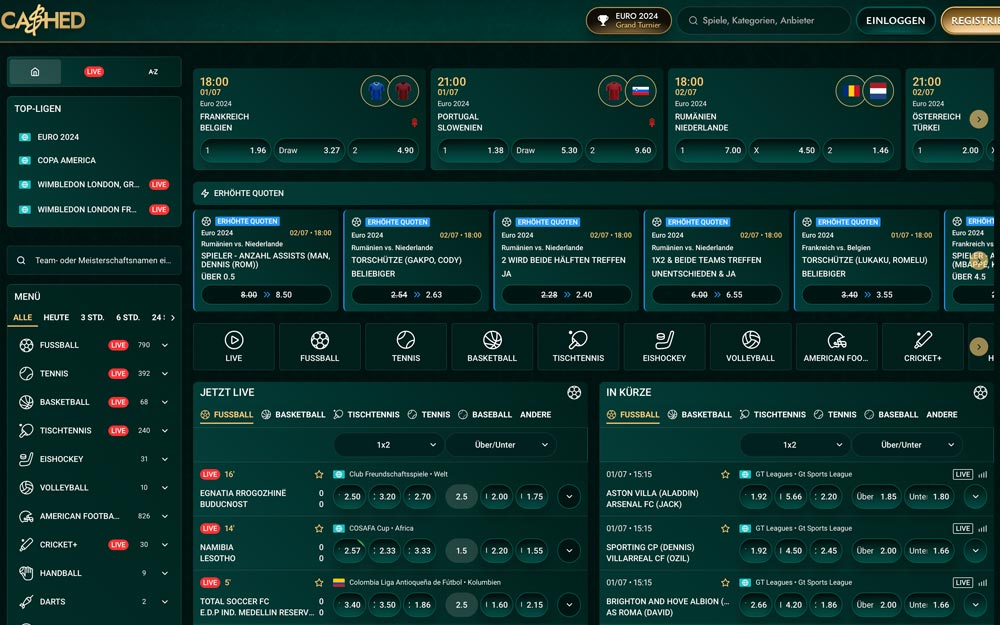1000x625 pixels.
Task: Select the 6 Std. time filter tab
Action: pyautogui.click(x=128, y=318)
